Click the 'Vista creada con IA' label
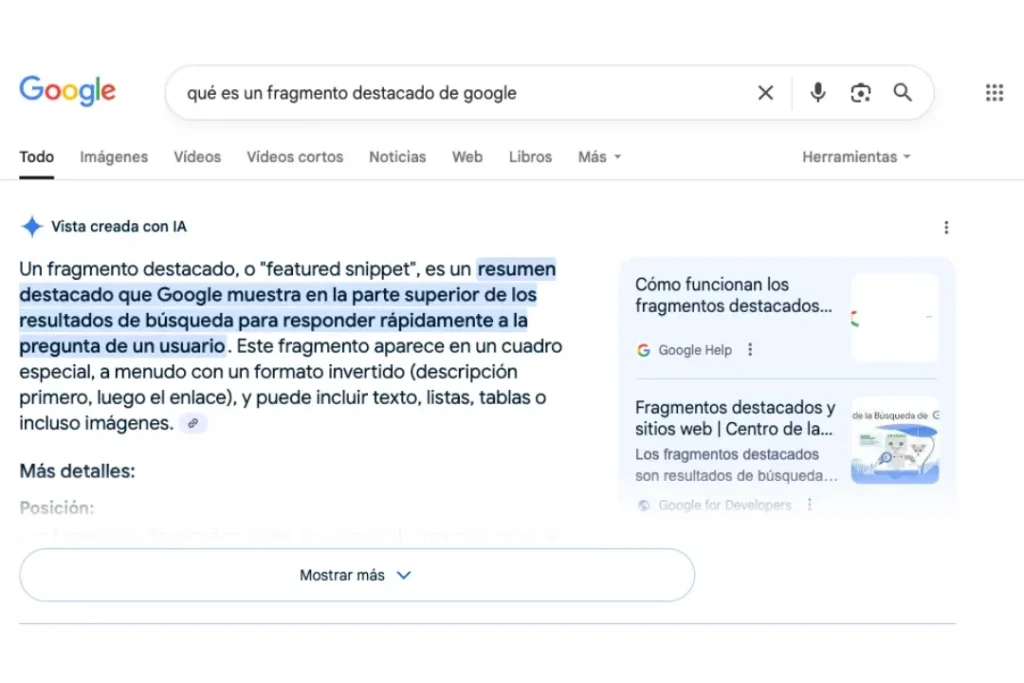 point(119,227)
